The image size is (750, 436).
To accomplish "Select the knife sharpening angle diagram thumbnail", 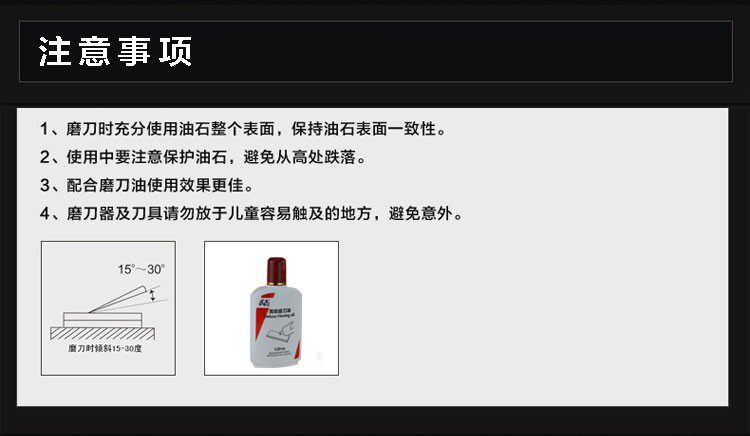I will click(x=108, y=308).
